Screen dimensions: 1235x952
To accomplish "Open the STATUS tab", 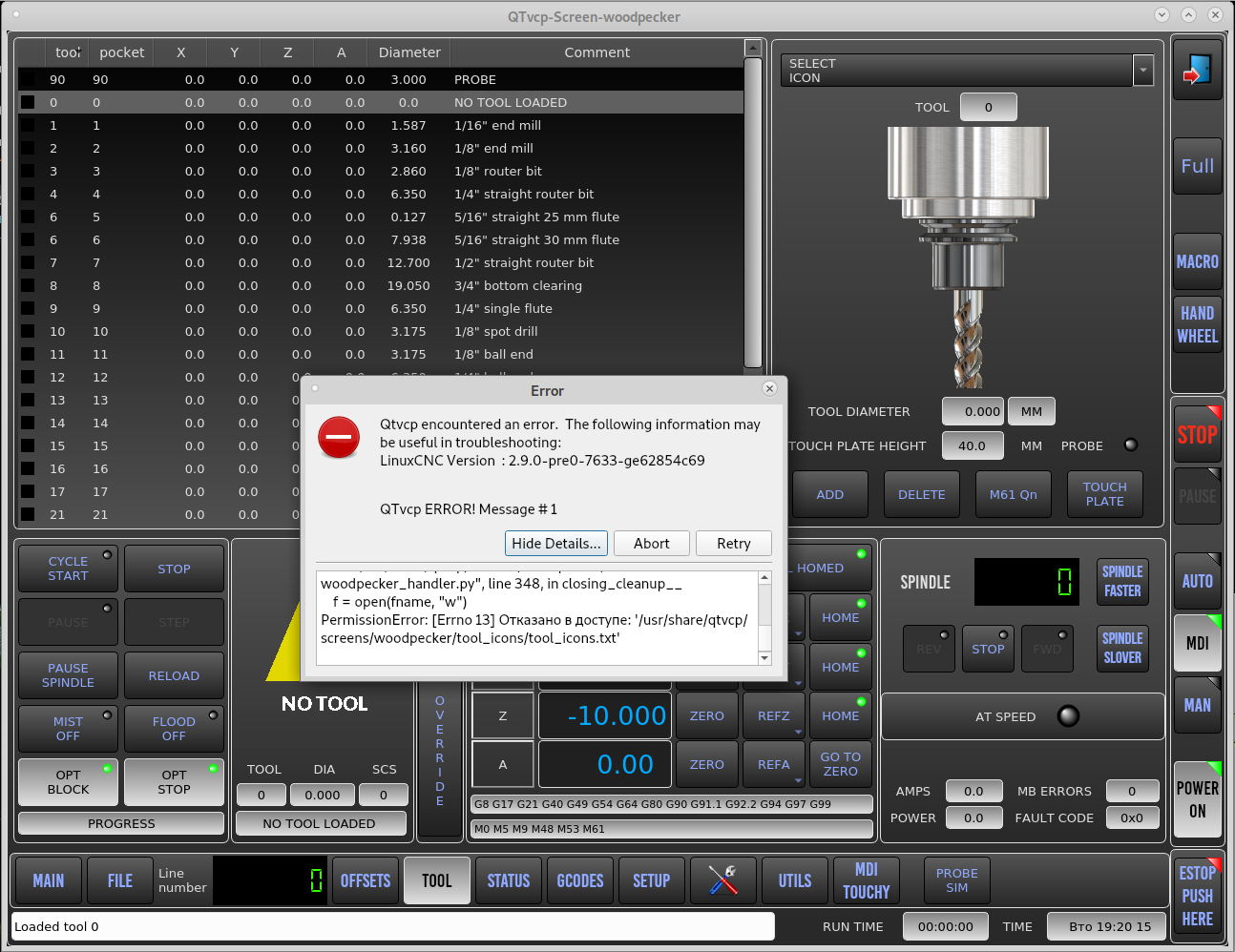I will point(509,880).
